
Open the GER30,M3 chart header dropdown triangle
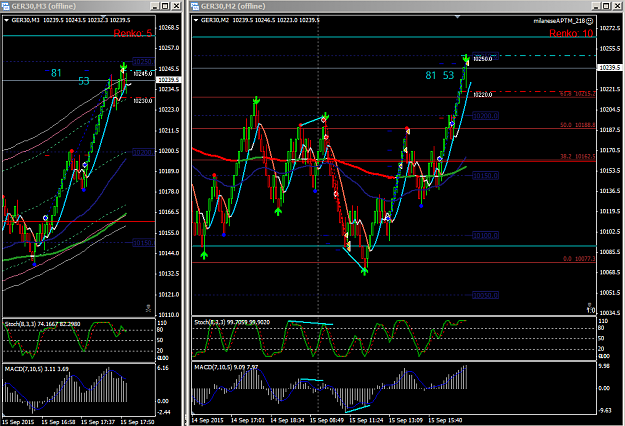point(6,20)
